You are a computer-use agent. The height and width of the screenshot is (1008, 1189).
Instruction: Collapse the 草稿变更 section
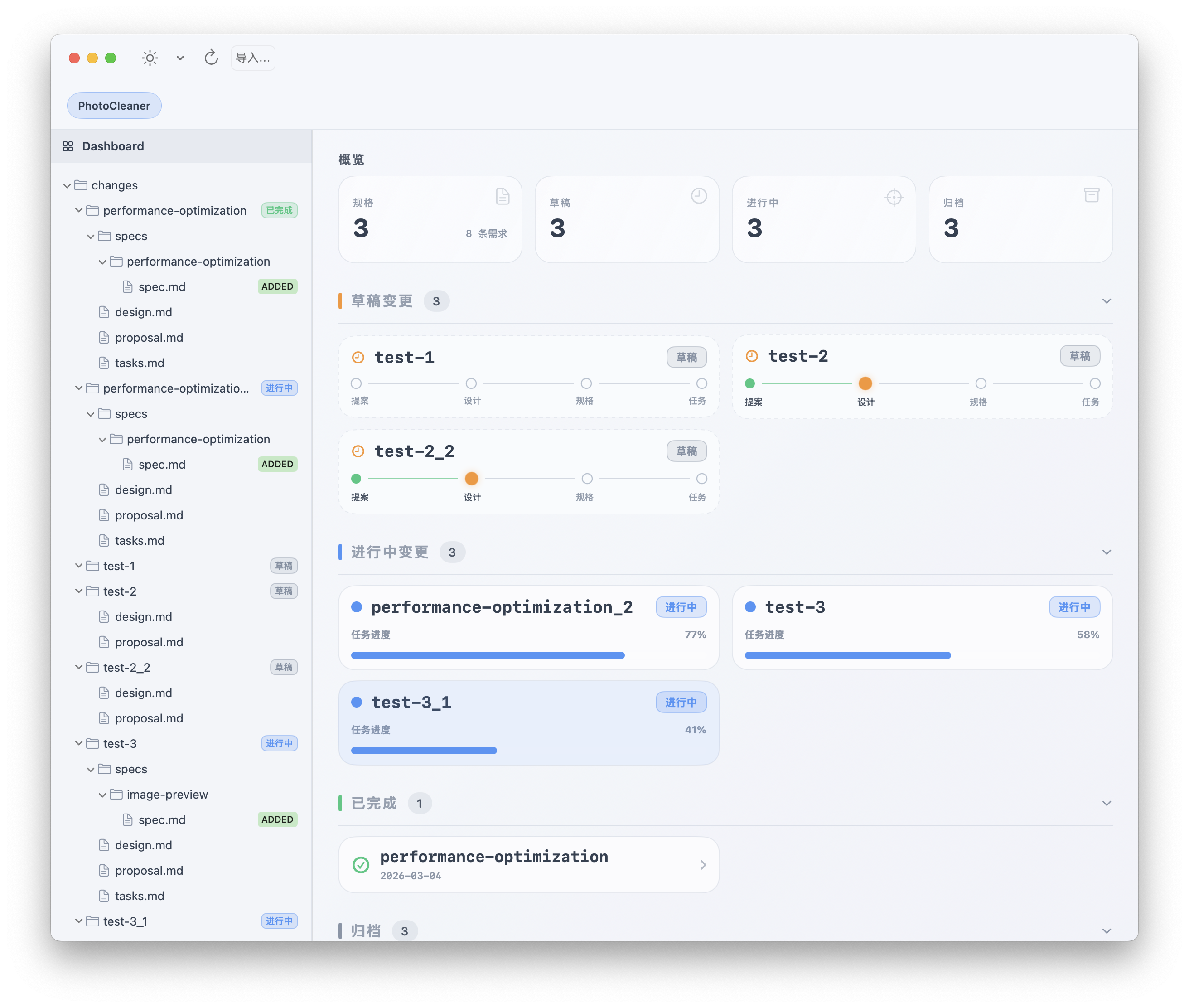coord(1107,300)
